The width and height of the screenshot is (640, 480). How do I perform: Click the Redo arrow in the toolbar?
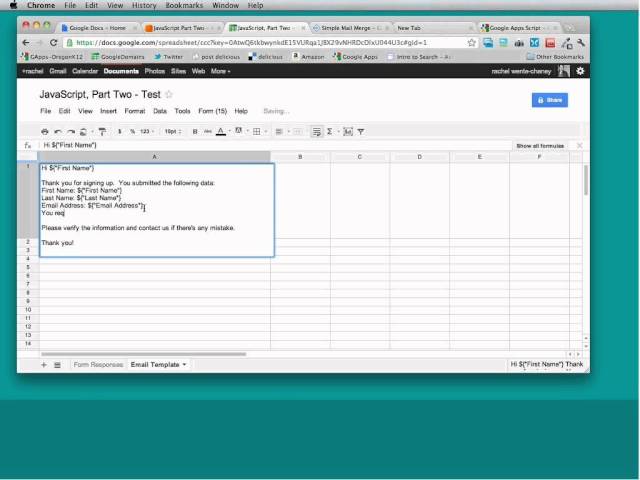(x=71, y=131)
